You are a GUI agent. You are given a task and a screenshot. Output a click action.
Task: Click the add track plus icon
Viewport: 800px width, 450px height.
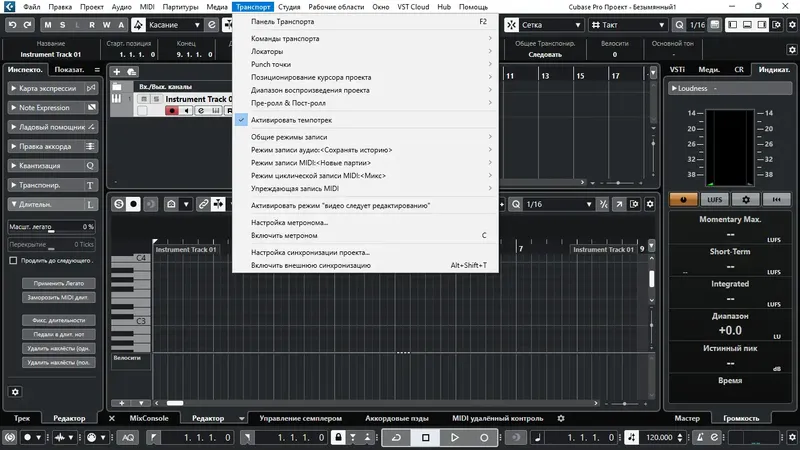point(117,72)
